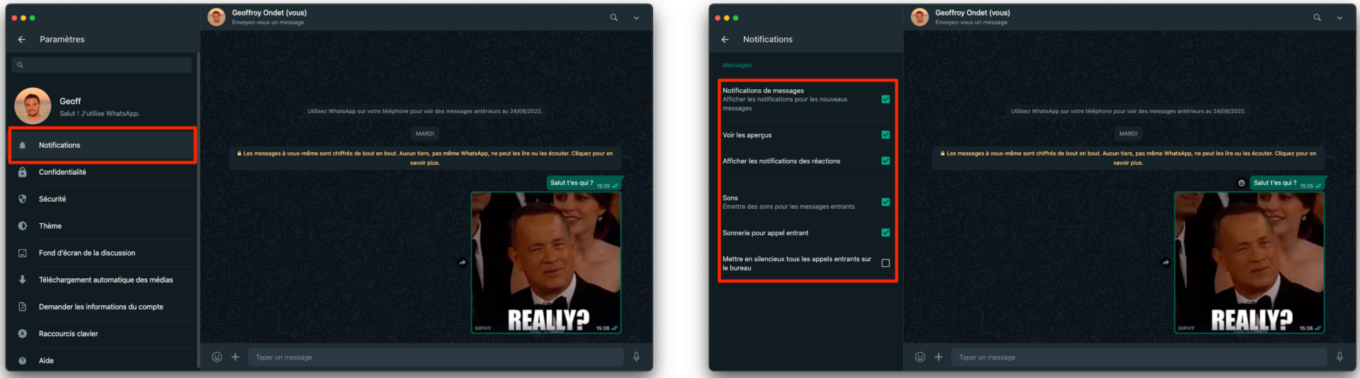Disable 'Afficher les notifications des réactions' checkbox
This screenshot has width=1360, height=378.
(885, 160)
